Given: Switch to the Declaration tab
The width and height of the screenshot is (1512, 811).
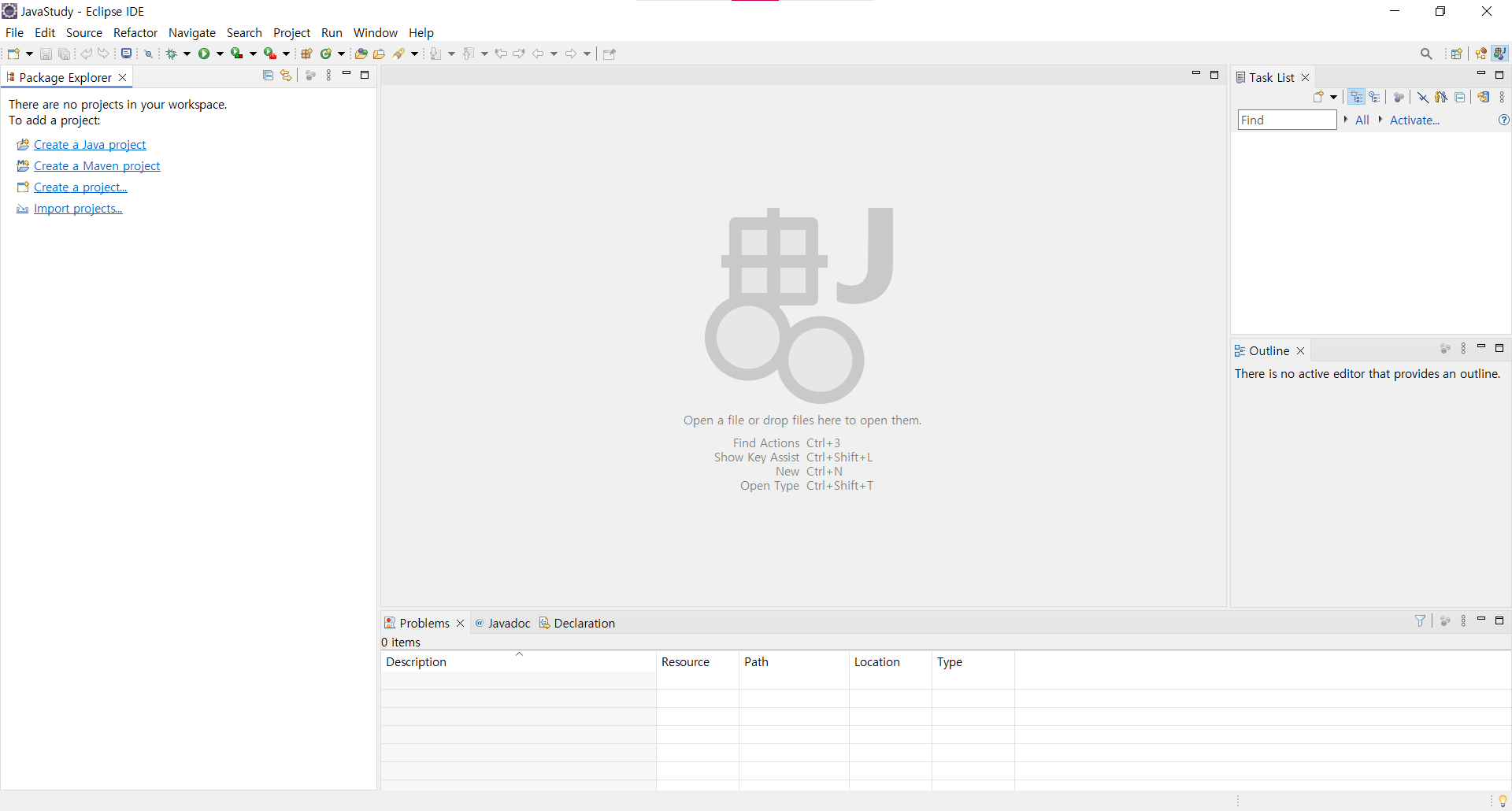Looking at the screenshot, I should point(577,623).
